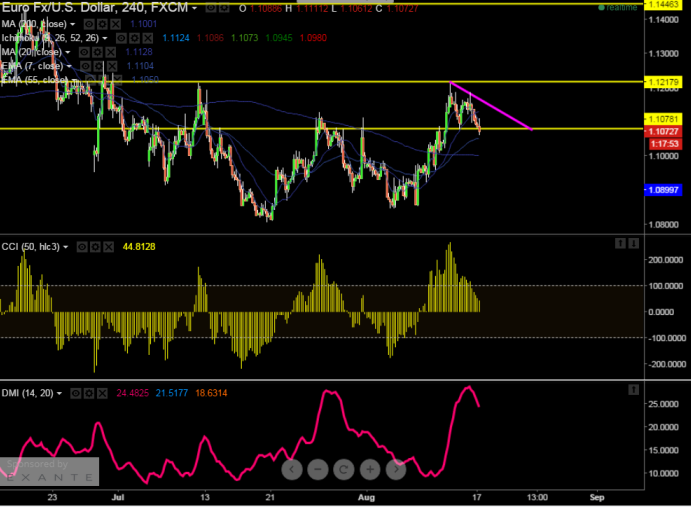Move CCI pane down with arrow
The image size is (691, 507).
point(633,243)
